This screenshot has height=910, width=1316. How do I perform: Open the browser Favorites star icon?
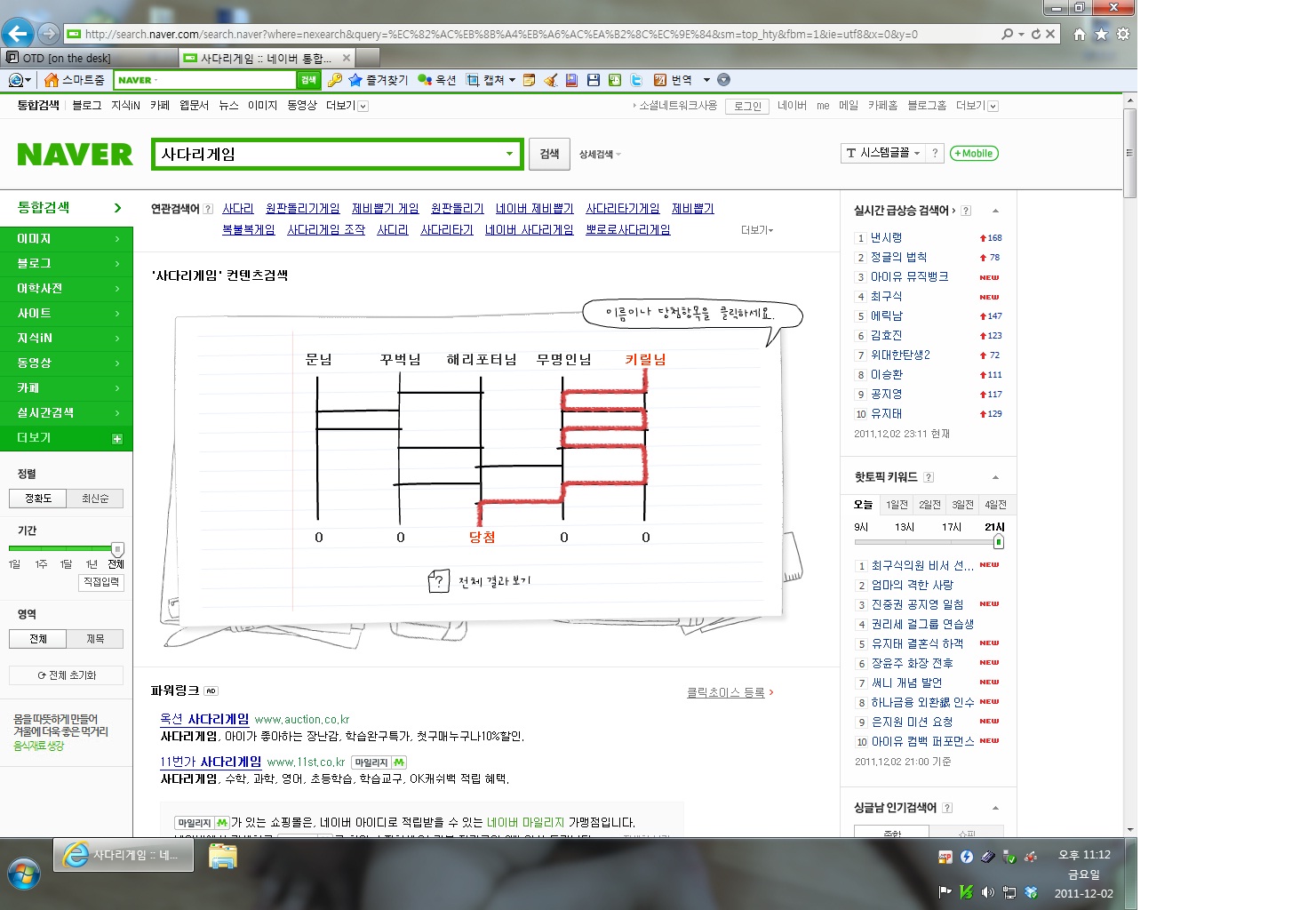pyautogui.click(x=1101, y=34)
